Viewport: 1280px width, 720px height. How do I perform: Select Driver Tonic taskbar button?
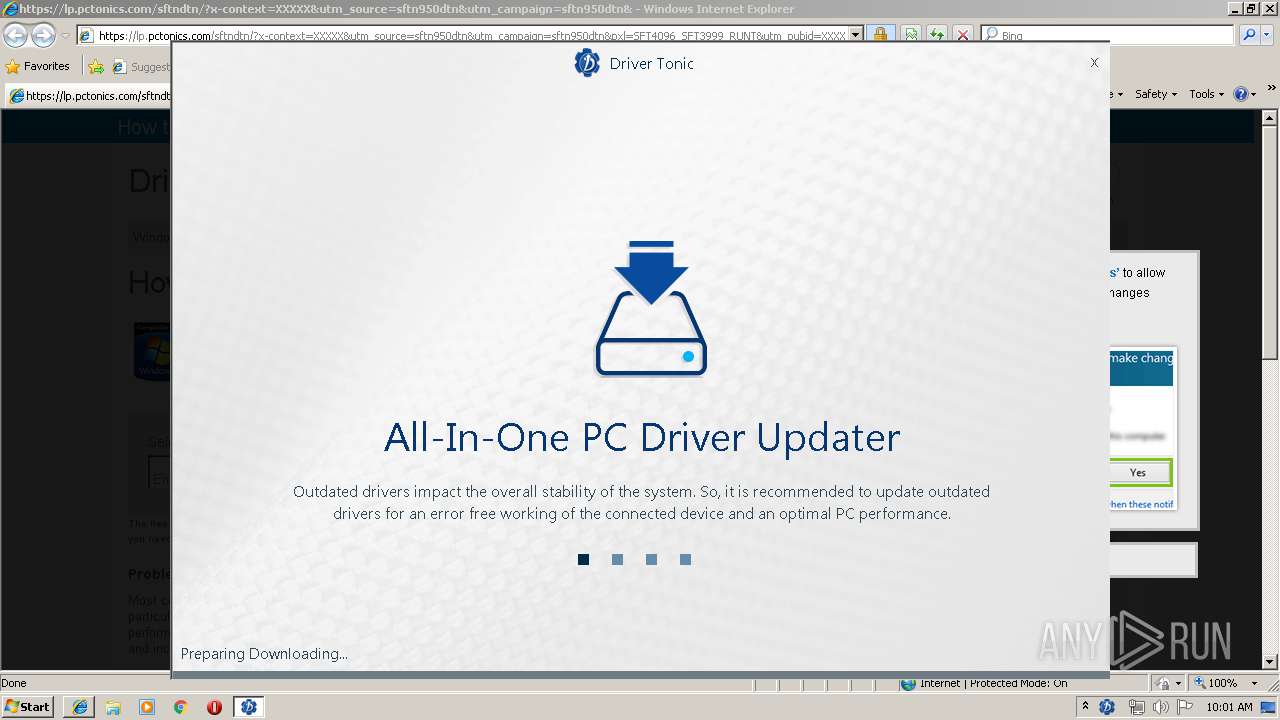coord(249,707)
